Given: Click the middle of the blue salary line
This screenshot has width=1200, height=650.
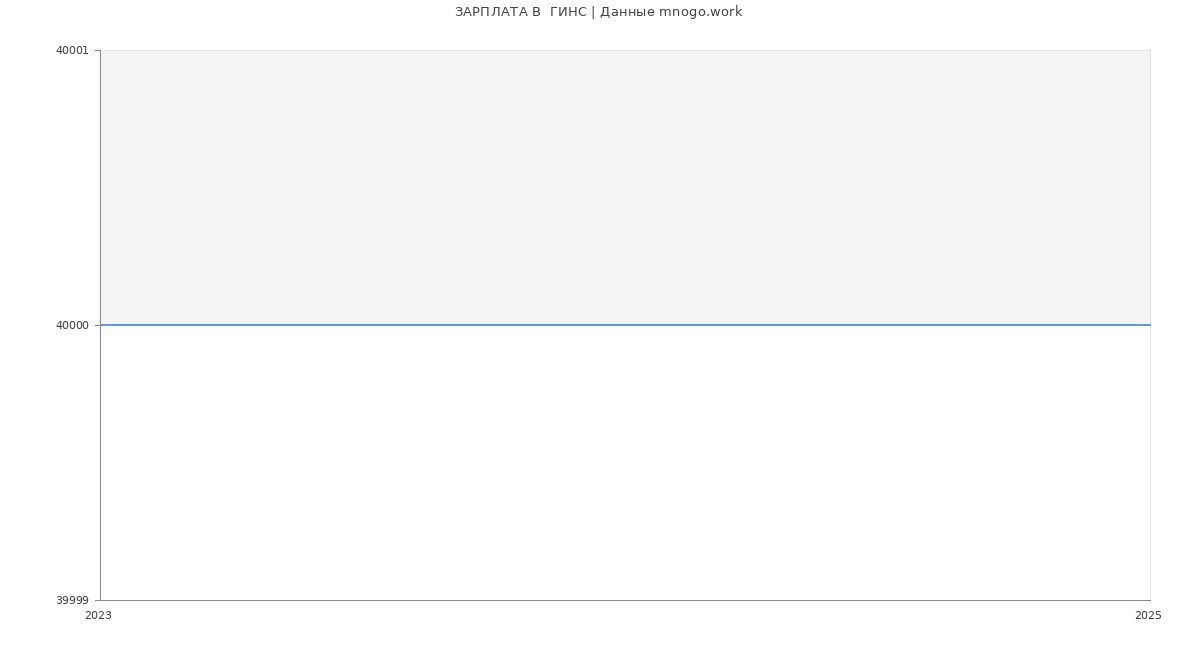Looking at the screenshot, I should tap(625, 325).
